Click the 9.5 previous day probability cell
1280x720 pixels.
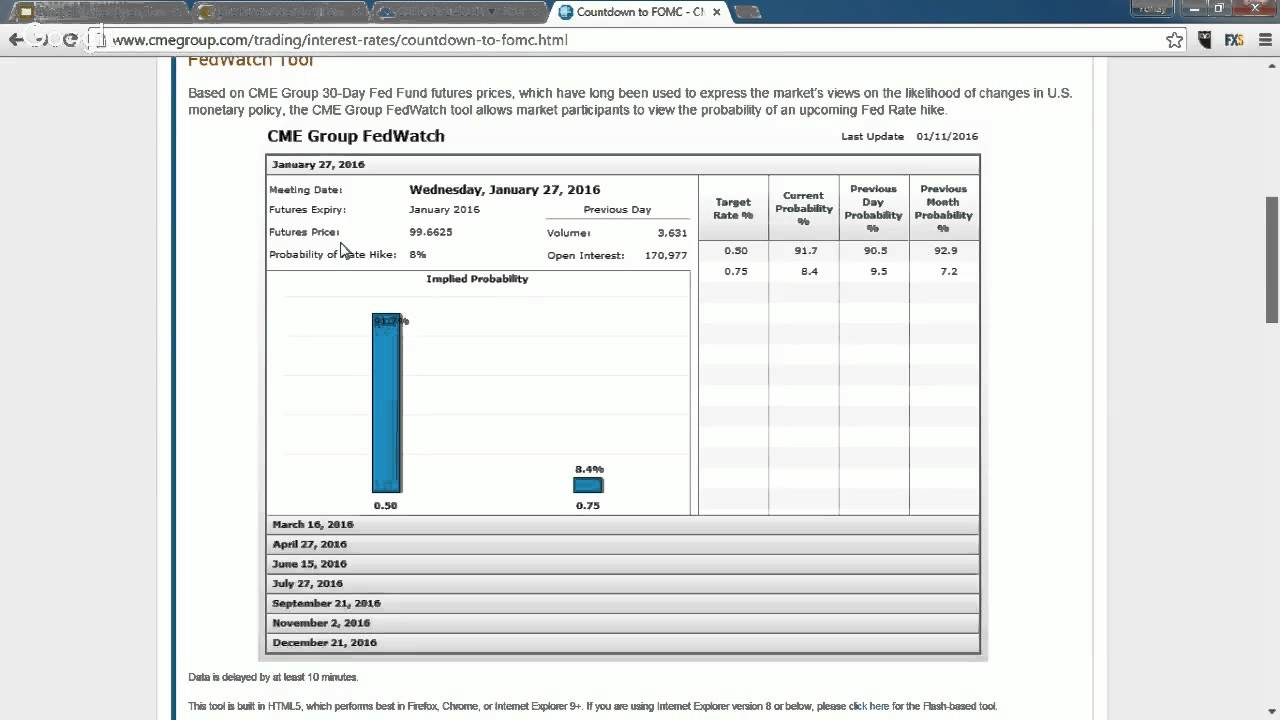[x=879, y=271]
